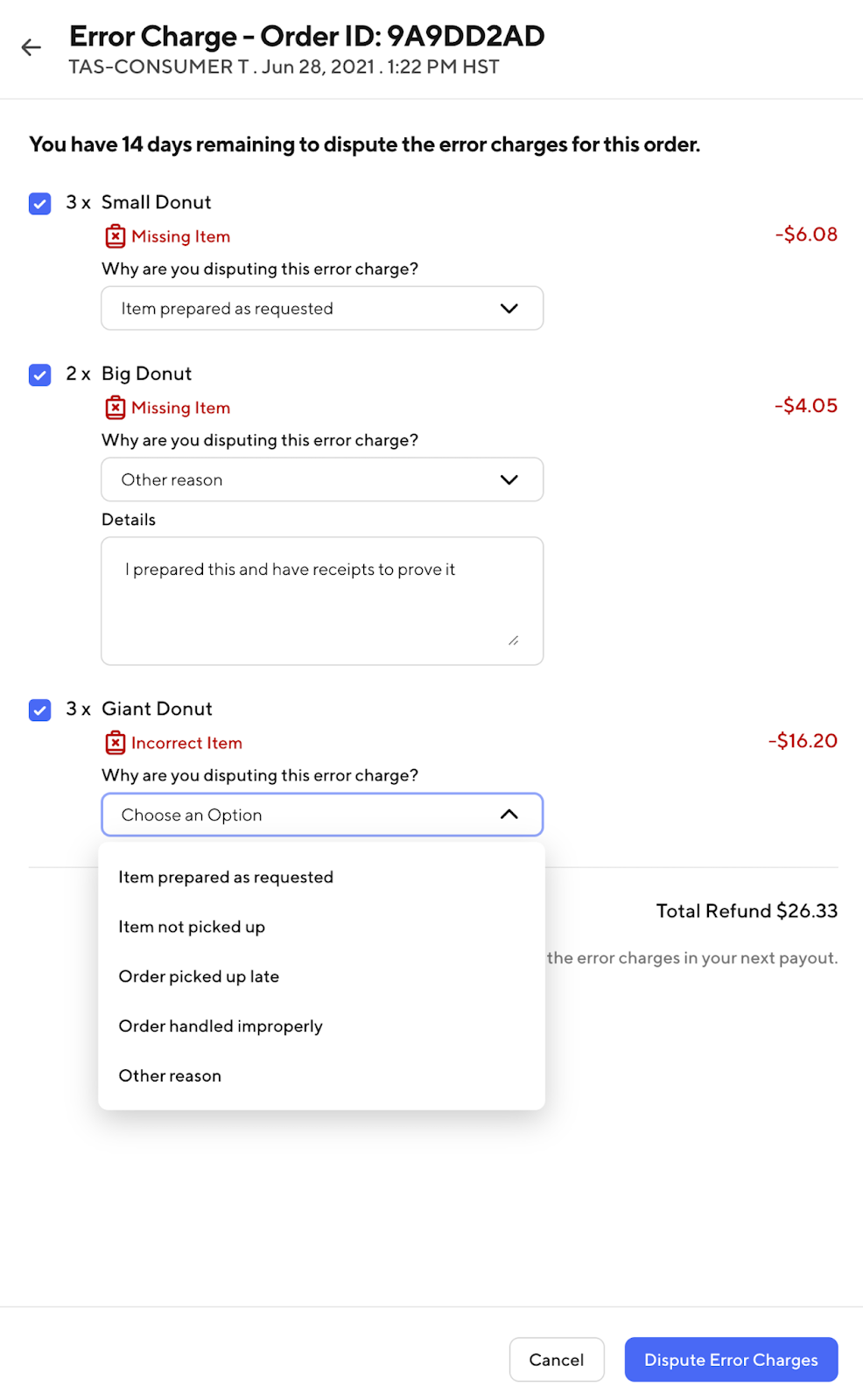Click the back arrow icon
Screen dimensions: 863x1400
[32, 47]
